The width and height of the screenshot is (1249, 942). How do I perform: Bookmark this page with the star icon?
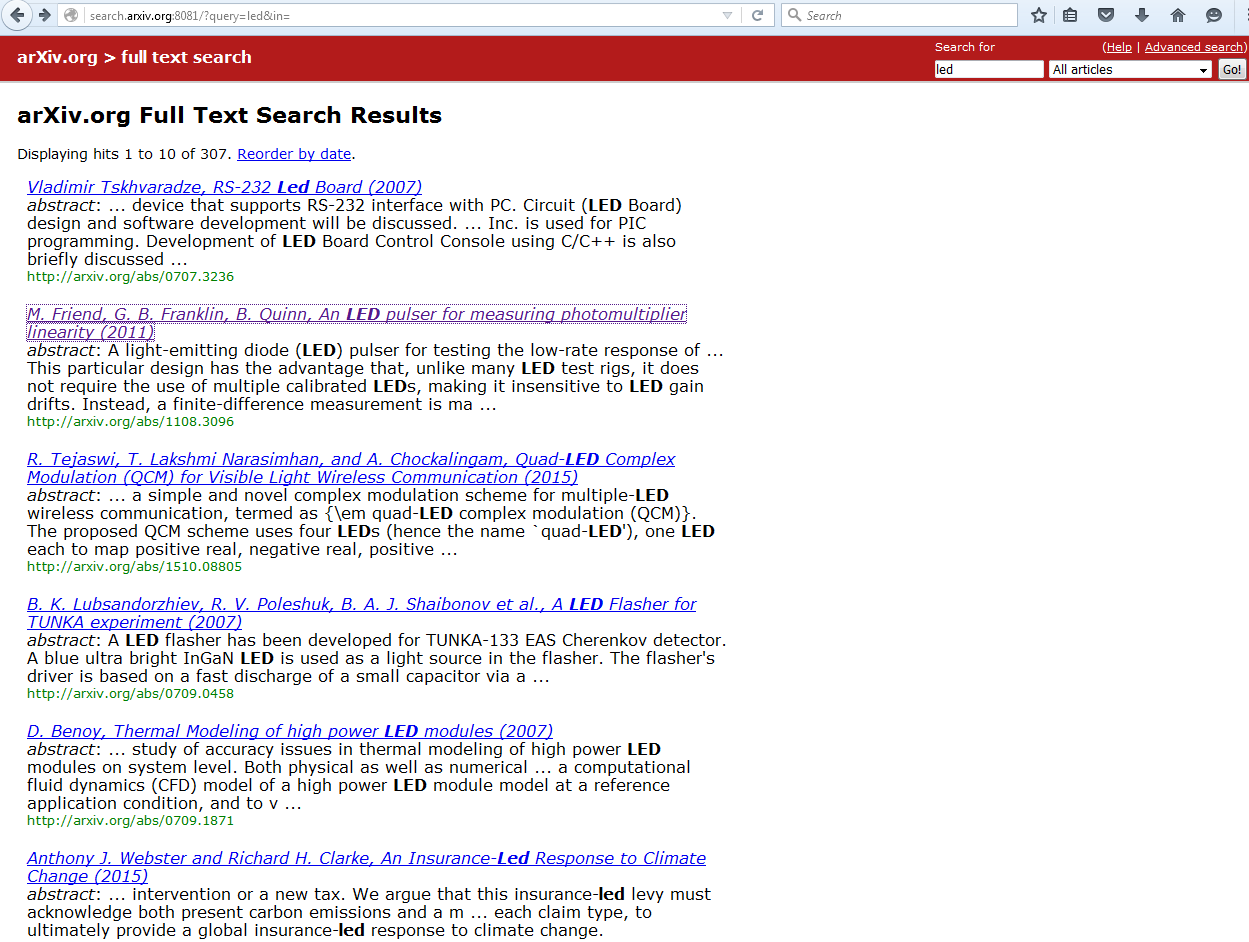(1039, 15)
